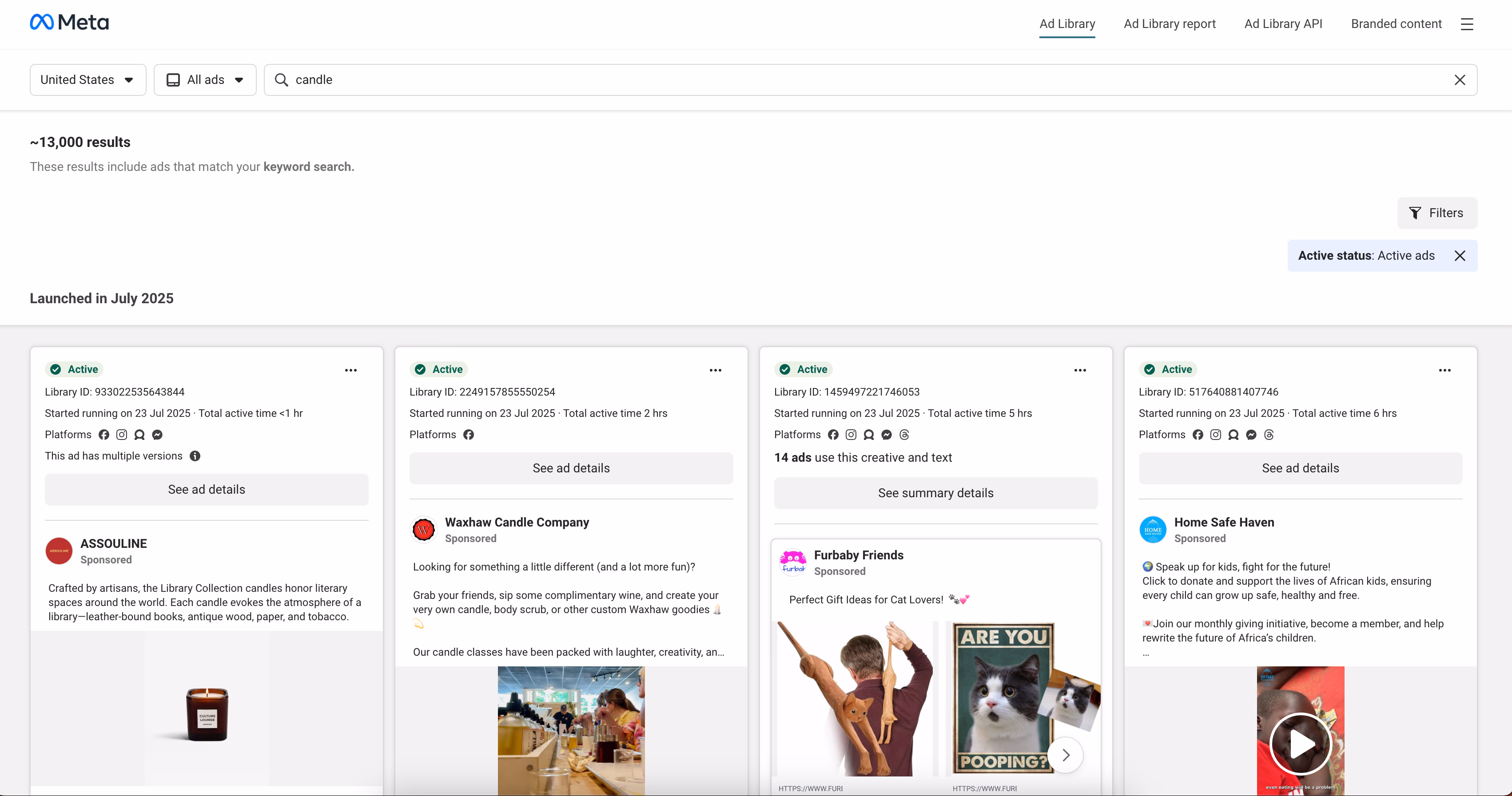Image resolution: width=1512 pixels, height=796 pixels.
Task: Click Home Safe Haven advertiser name link
Action: click(1224, 522)
